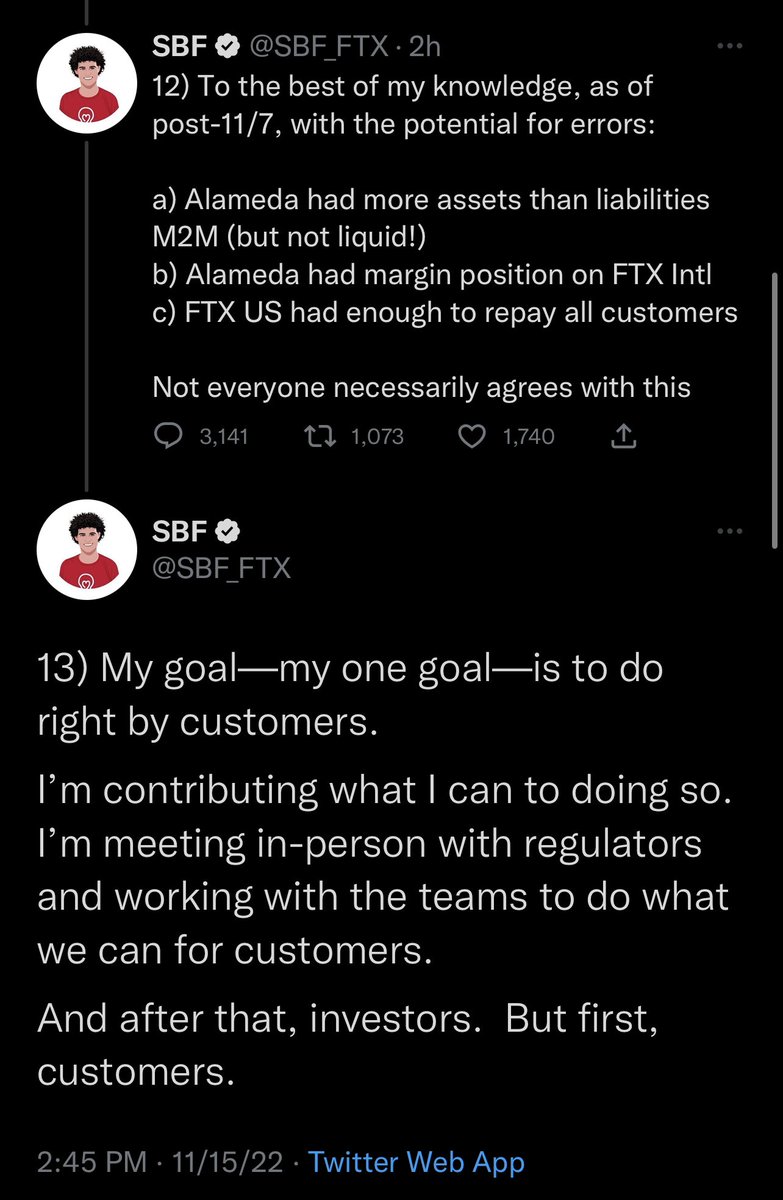This screenshot has width=783, height=1200.
Task: Open more options on the top tweet
Action: pos(730,46)
